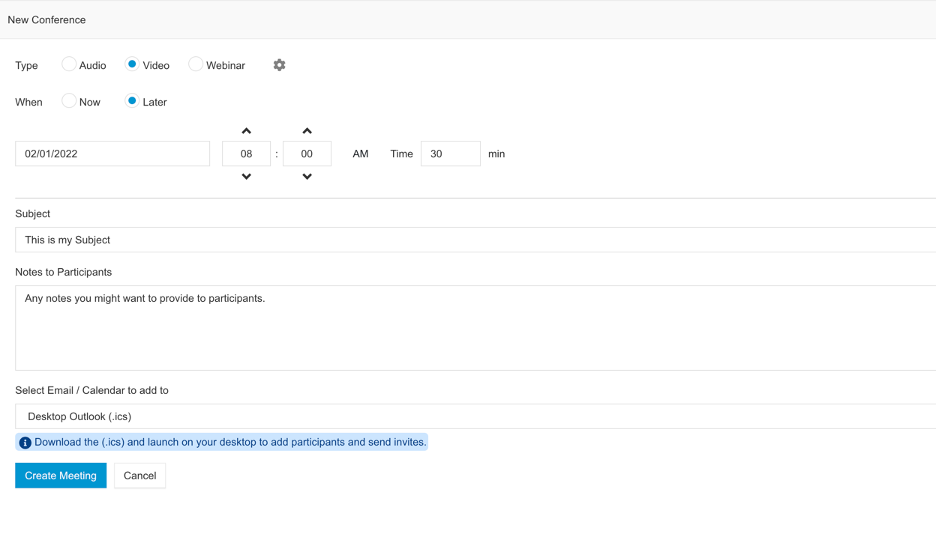Open the Desktop Outlook (.ics) calendar dropdown
Viewport: 936px width, 534px height.
pyautogui.click(x=475, y=416)
